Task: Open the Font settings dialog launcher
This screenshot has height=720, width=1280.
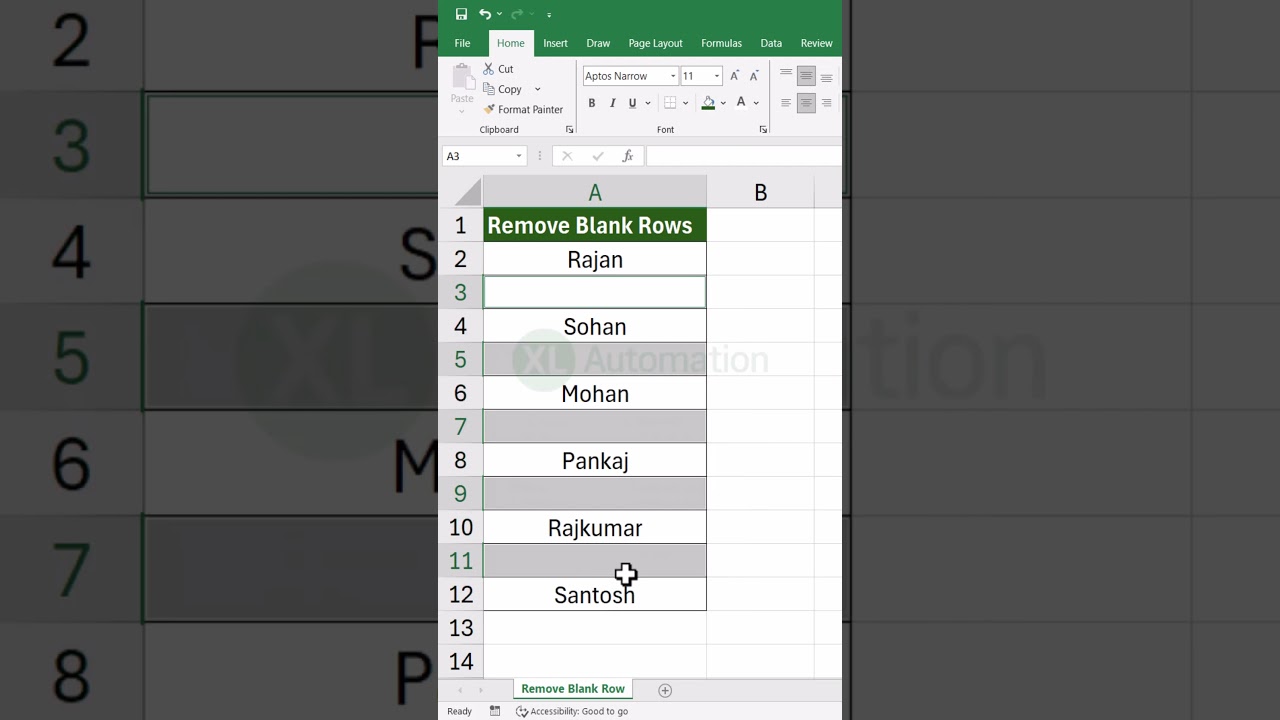Action: (763, 130)
